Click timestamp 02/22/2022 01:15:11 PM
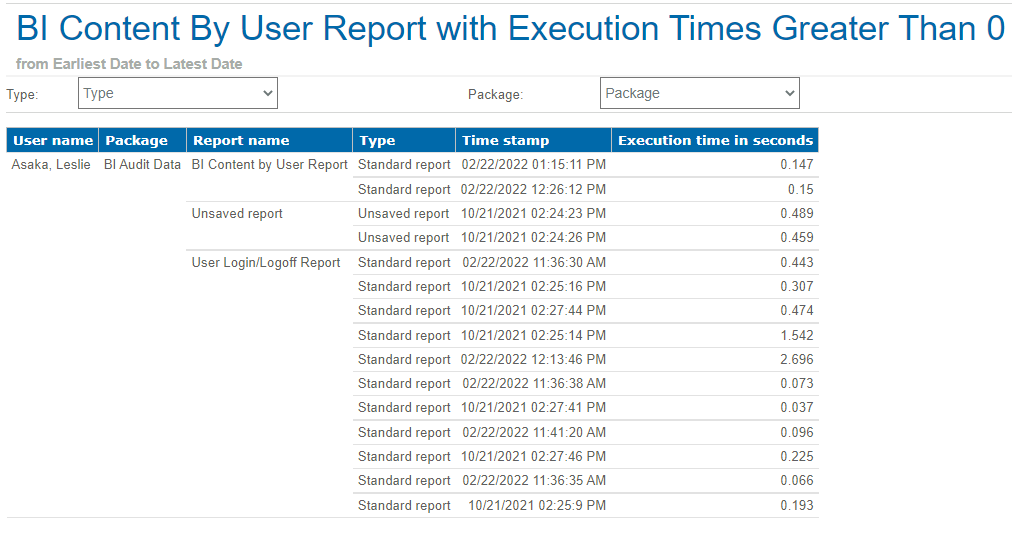This screenshot has width=1012, height=533. 533,165
